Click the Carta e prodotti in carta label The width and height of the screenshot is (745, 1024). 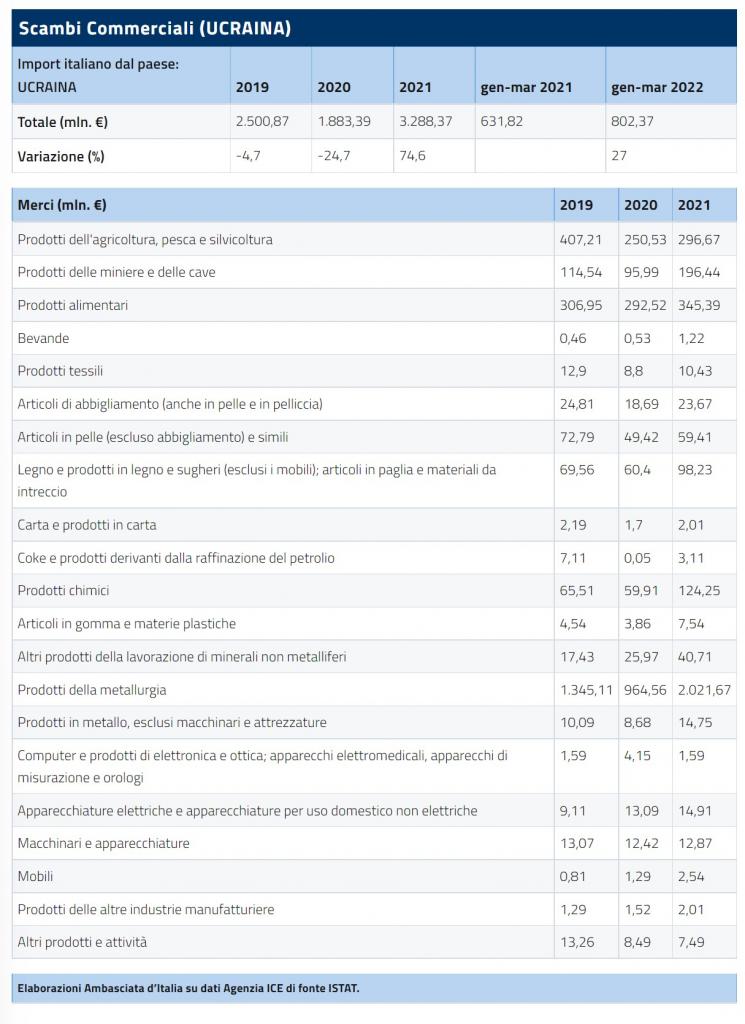(87, 525)
